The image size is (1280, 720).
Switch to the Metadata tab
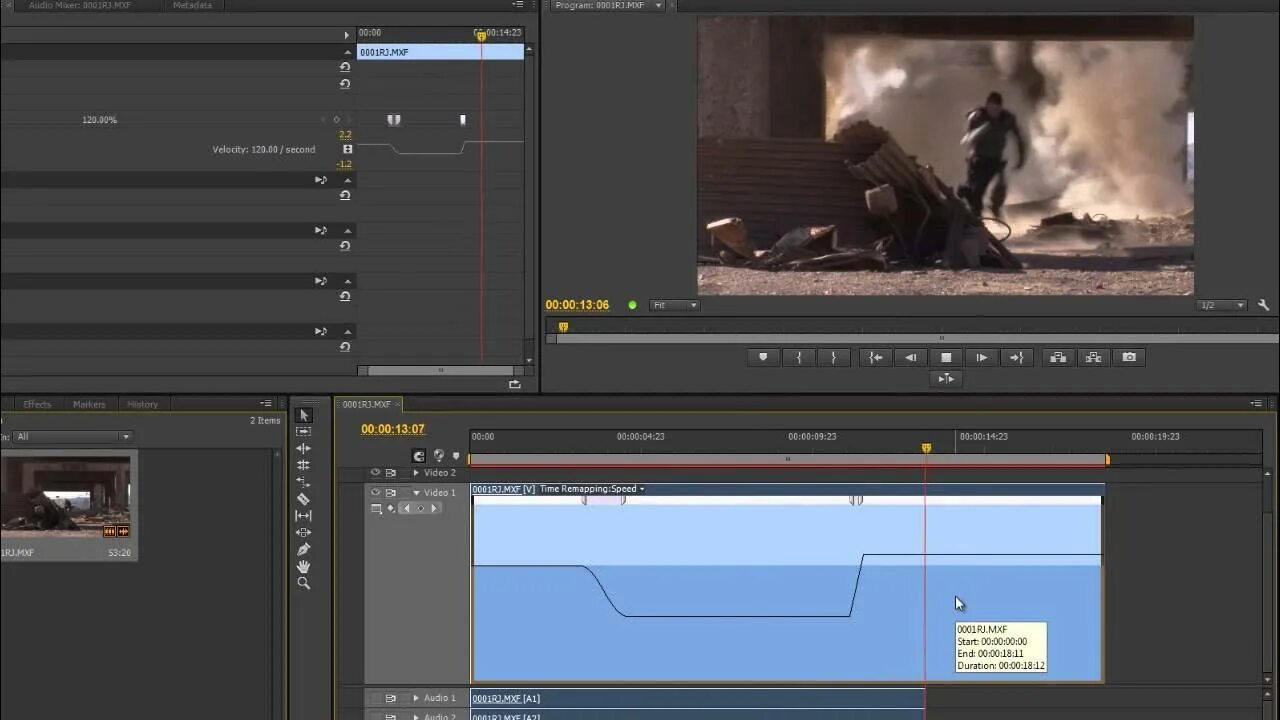(x=192, y=5)
